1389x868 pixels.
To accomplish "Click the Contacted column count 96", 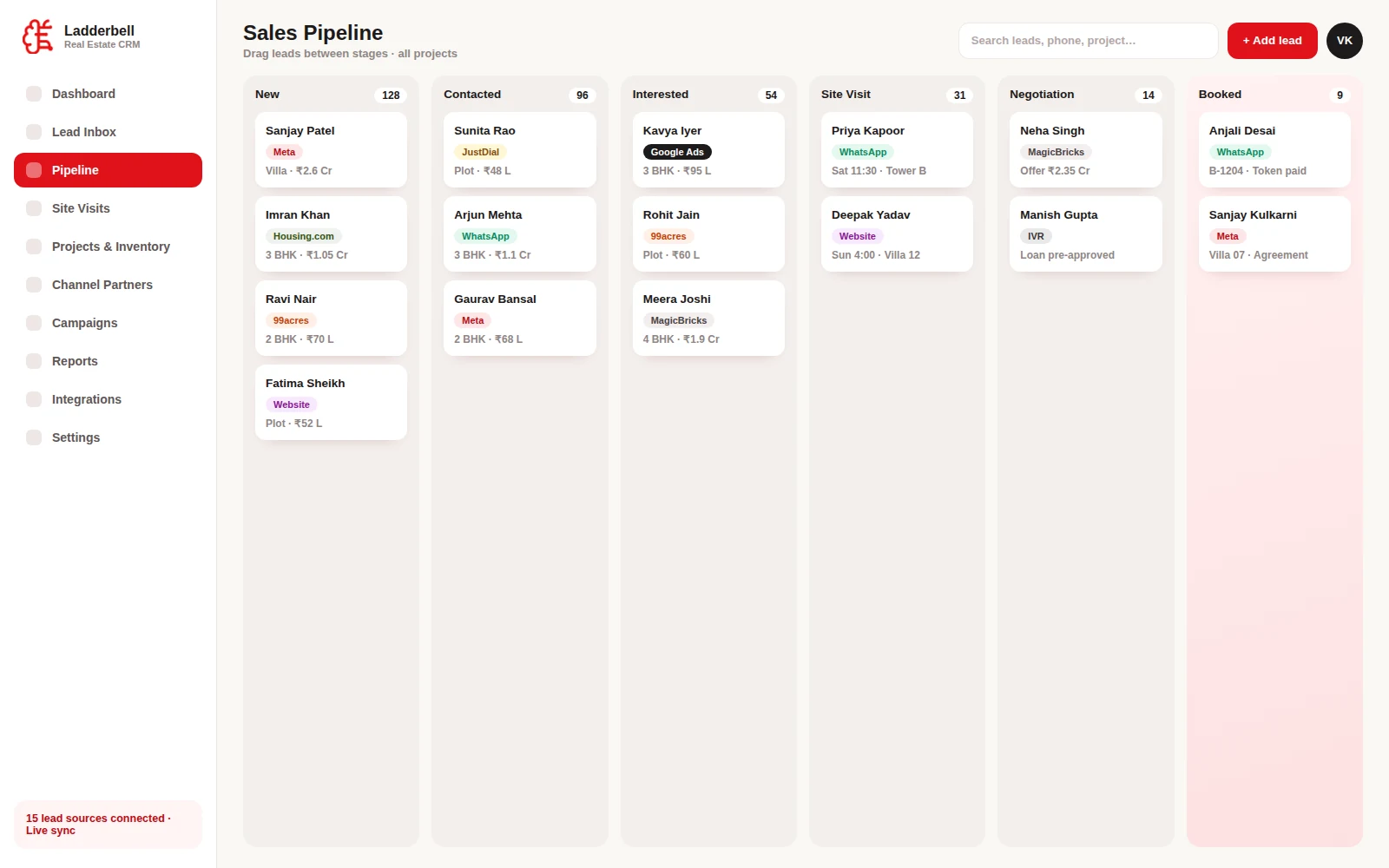I will [583, 95].
